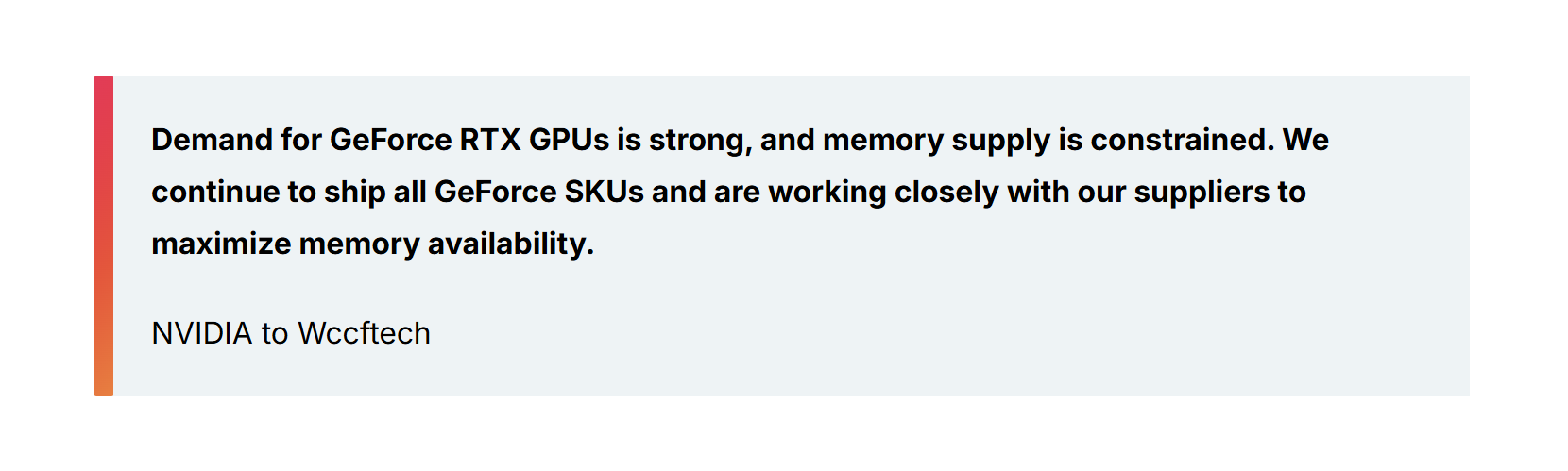Viewport: 1568px width, 471px height.
Task: Click the word "memory" in the third line
Action: [x=359, y=244]
